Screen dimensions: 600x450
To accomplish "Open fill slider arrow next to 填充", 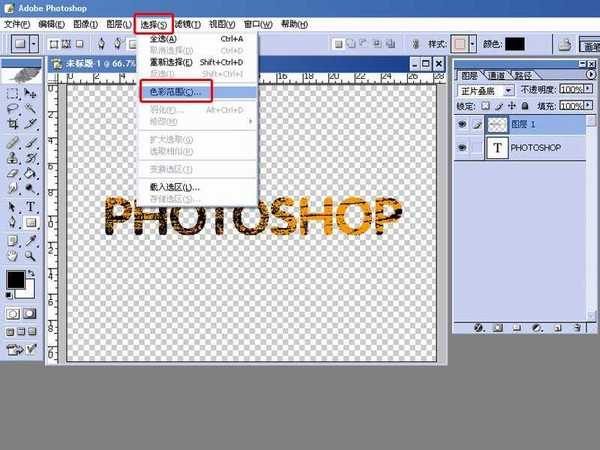I will (x=589, y=105).
